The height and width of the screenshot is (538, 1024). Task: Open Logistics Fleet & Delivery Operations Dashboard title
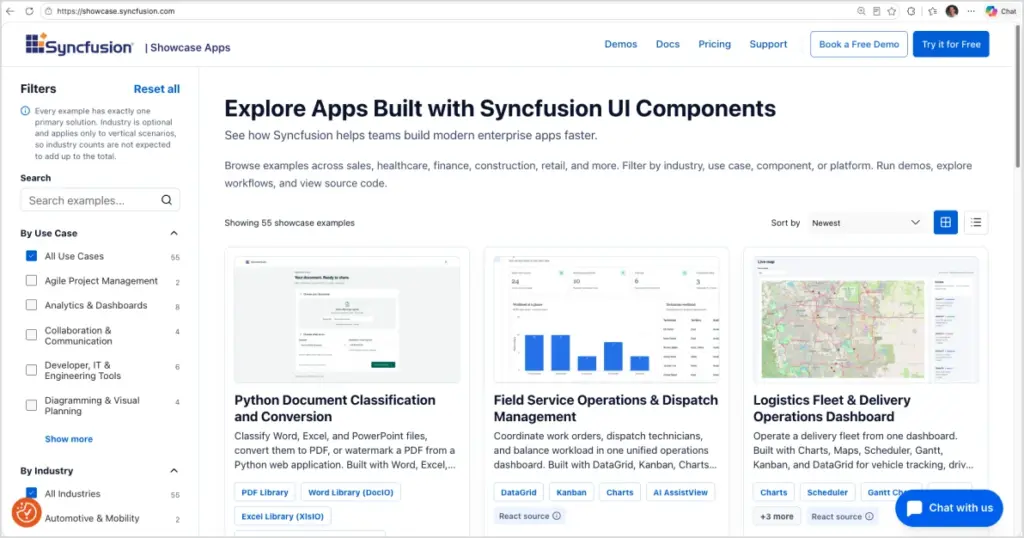pos(831,408)
